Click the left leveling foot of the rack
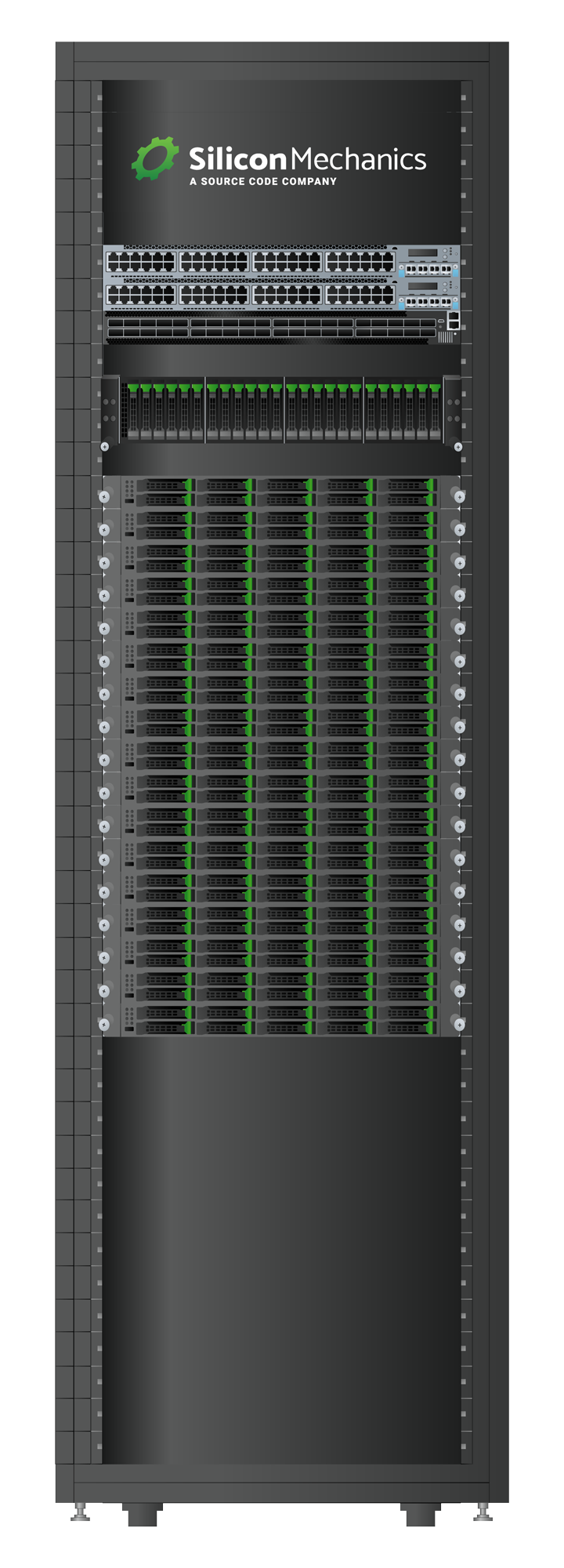This screenshot has width=564, height=1568. click(81, 1512)
